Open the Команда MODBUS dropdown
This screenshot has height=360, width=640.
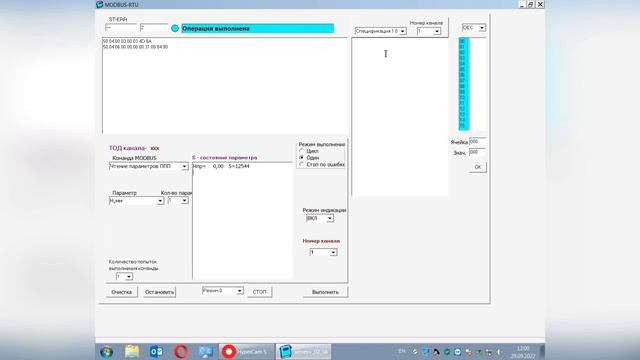click(184, 167)
